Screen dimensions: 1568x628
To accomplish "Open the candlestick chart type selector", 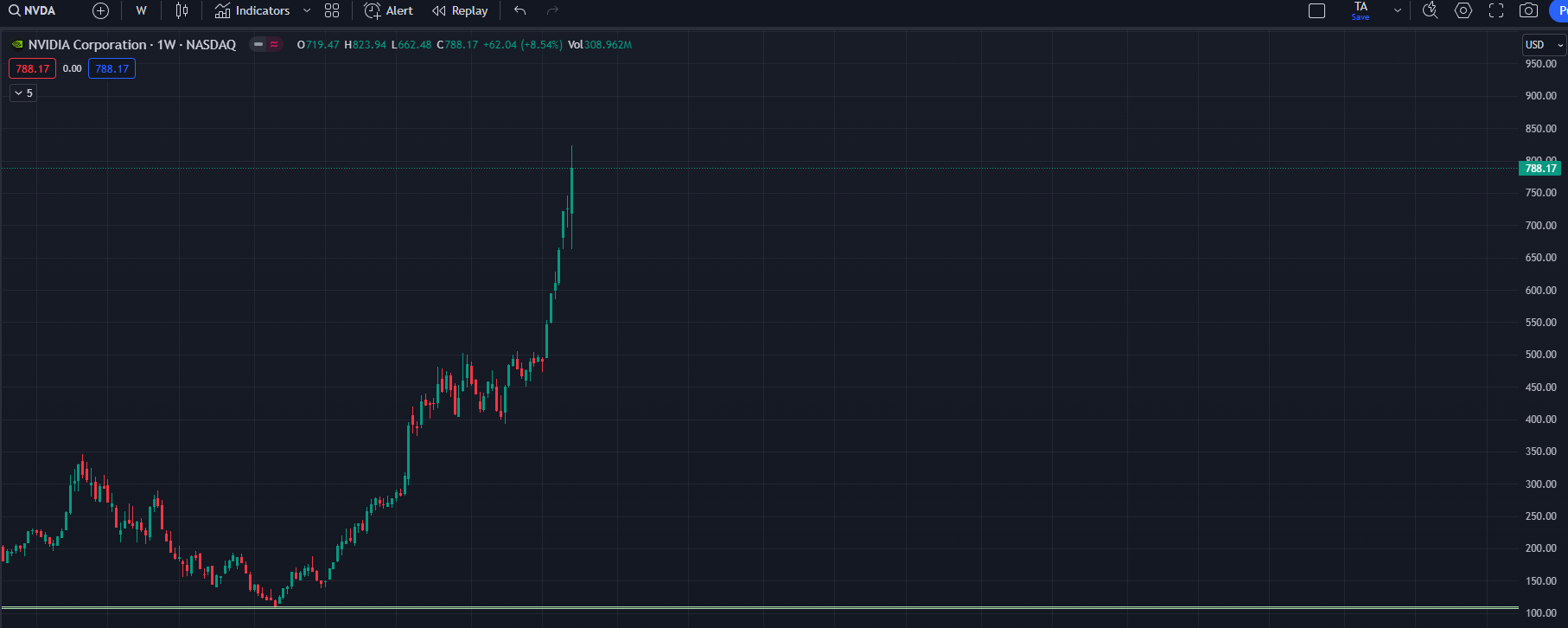I will point(182,10).
